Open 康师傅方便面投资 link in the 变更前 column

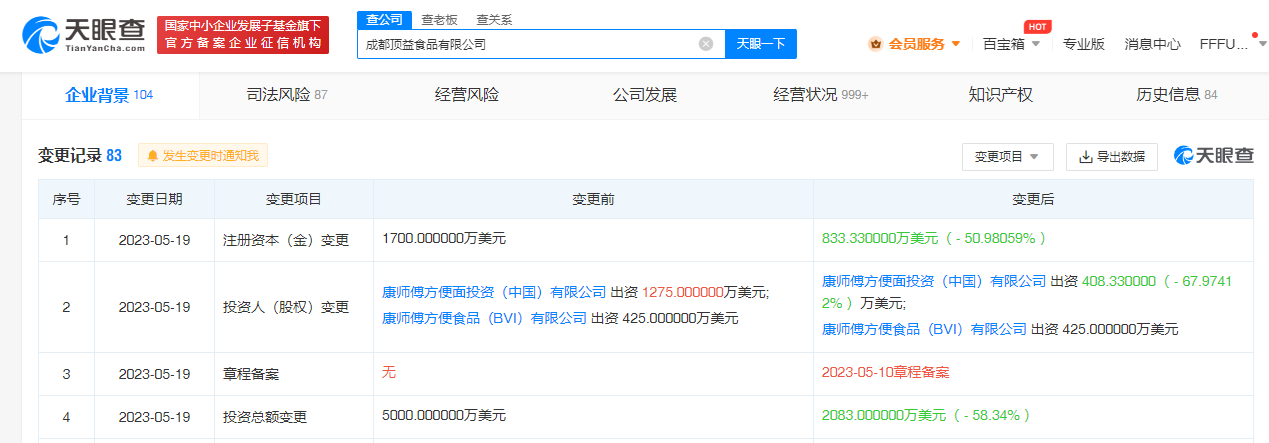[494, 292]
